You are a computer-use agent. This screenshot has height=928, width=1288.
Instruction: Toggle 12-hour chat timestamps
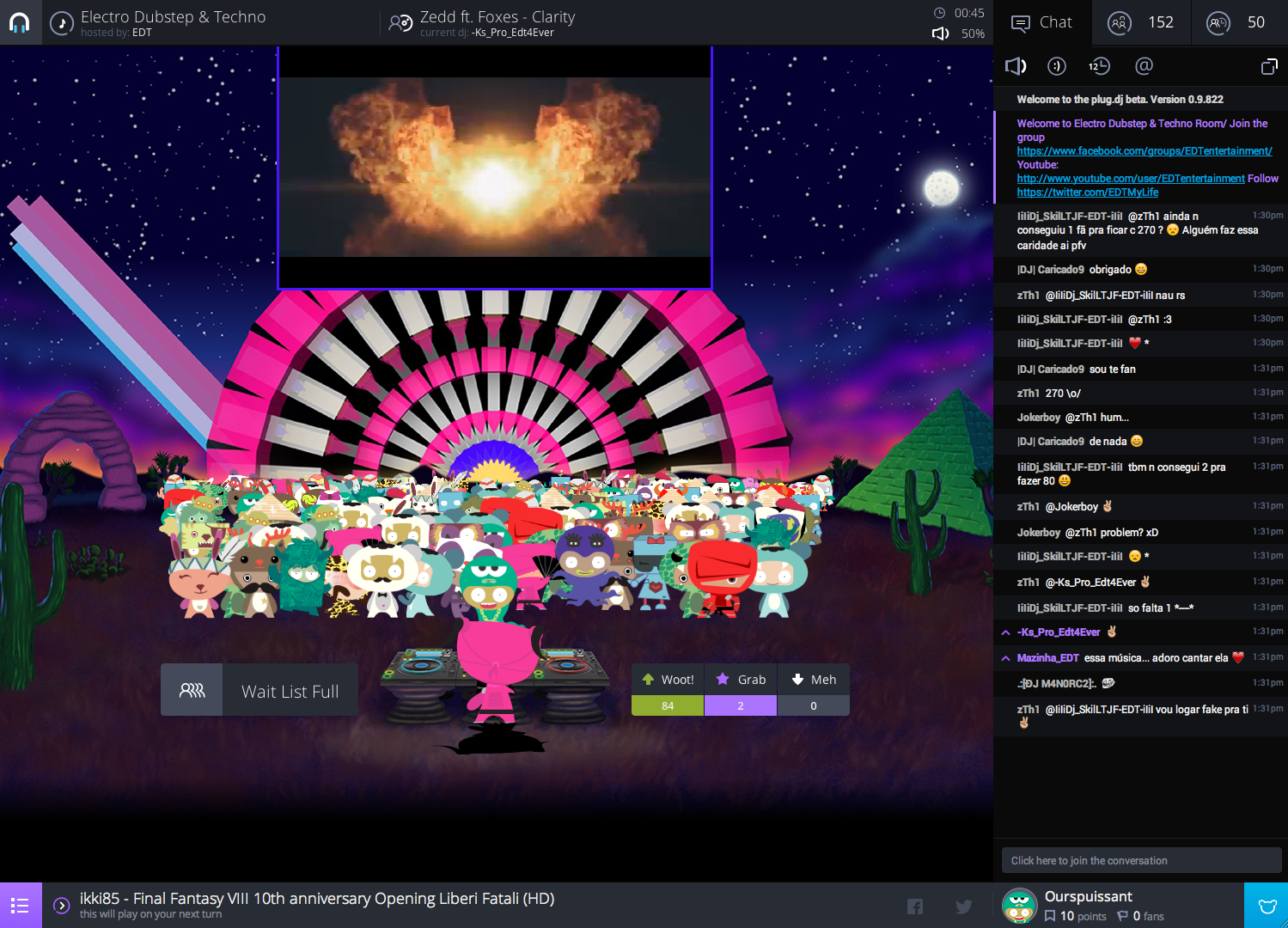tap(1099, 66)
